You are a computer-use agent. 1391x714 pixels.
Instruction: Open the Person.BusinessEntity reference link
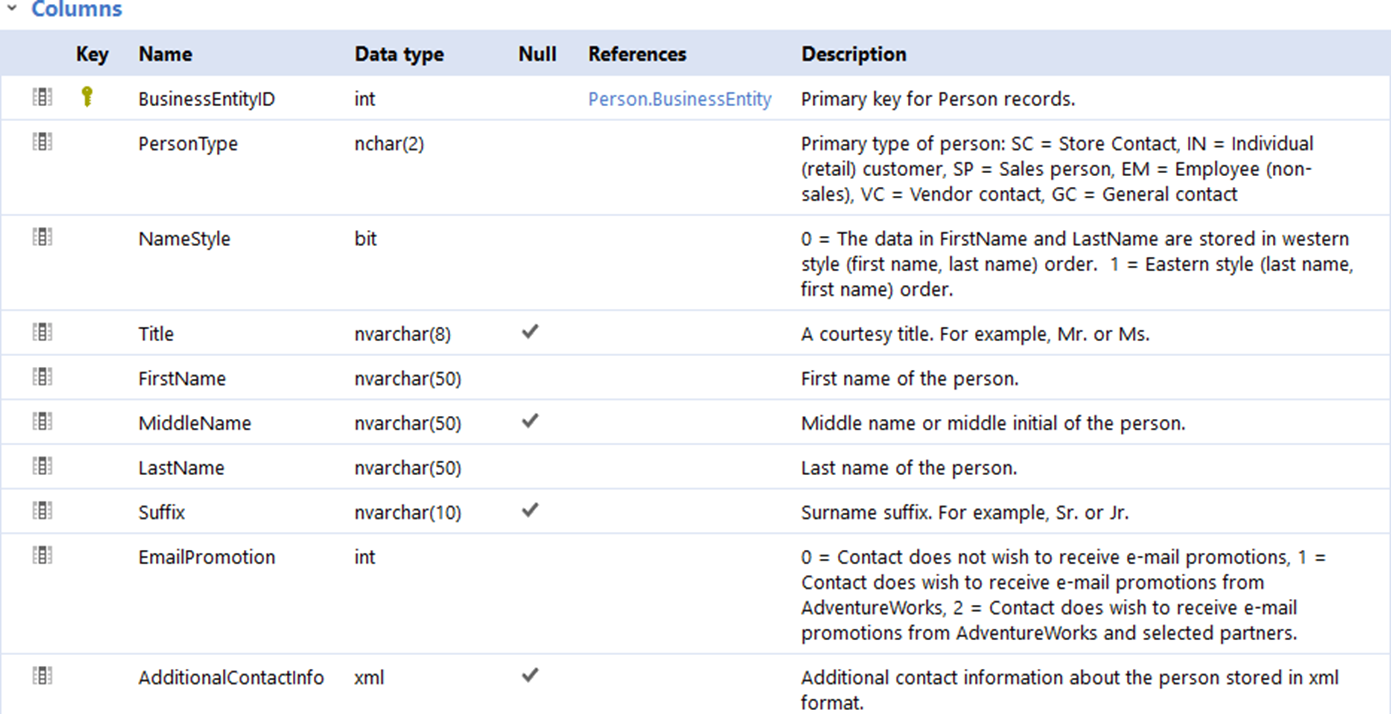pos(679,99)
